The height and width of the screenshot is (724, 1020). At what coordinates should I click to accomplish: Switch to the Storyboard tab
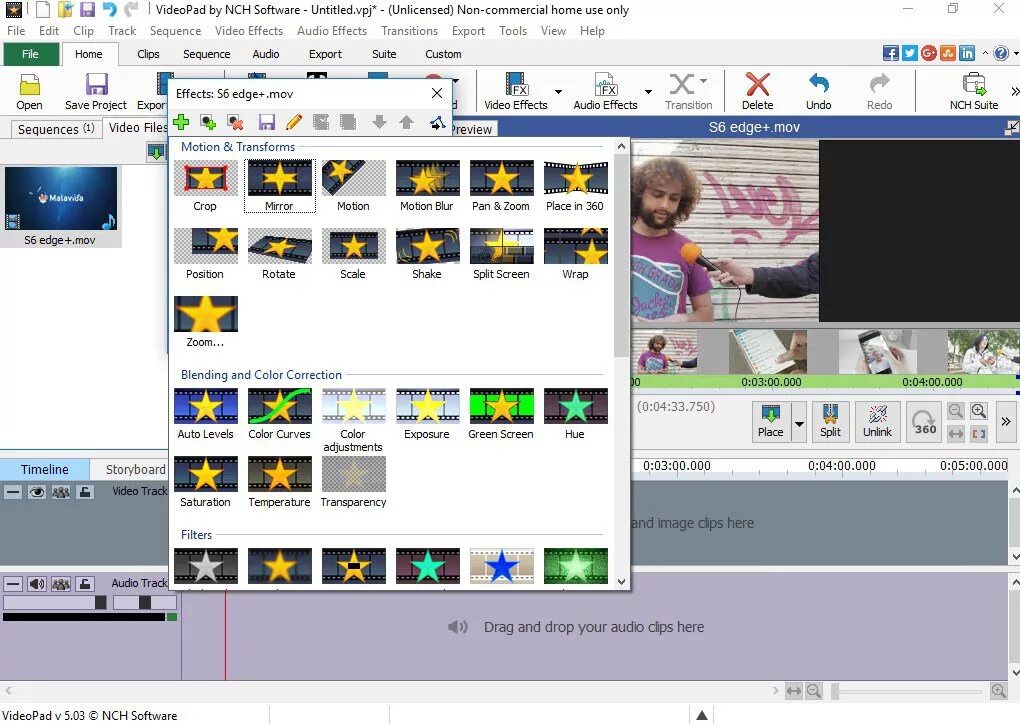pyautogui.click(x=135, y=469)
